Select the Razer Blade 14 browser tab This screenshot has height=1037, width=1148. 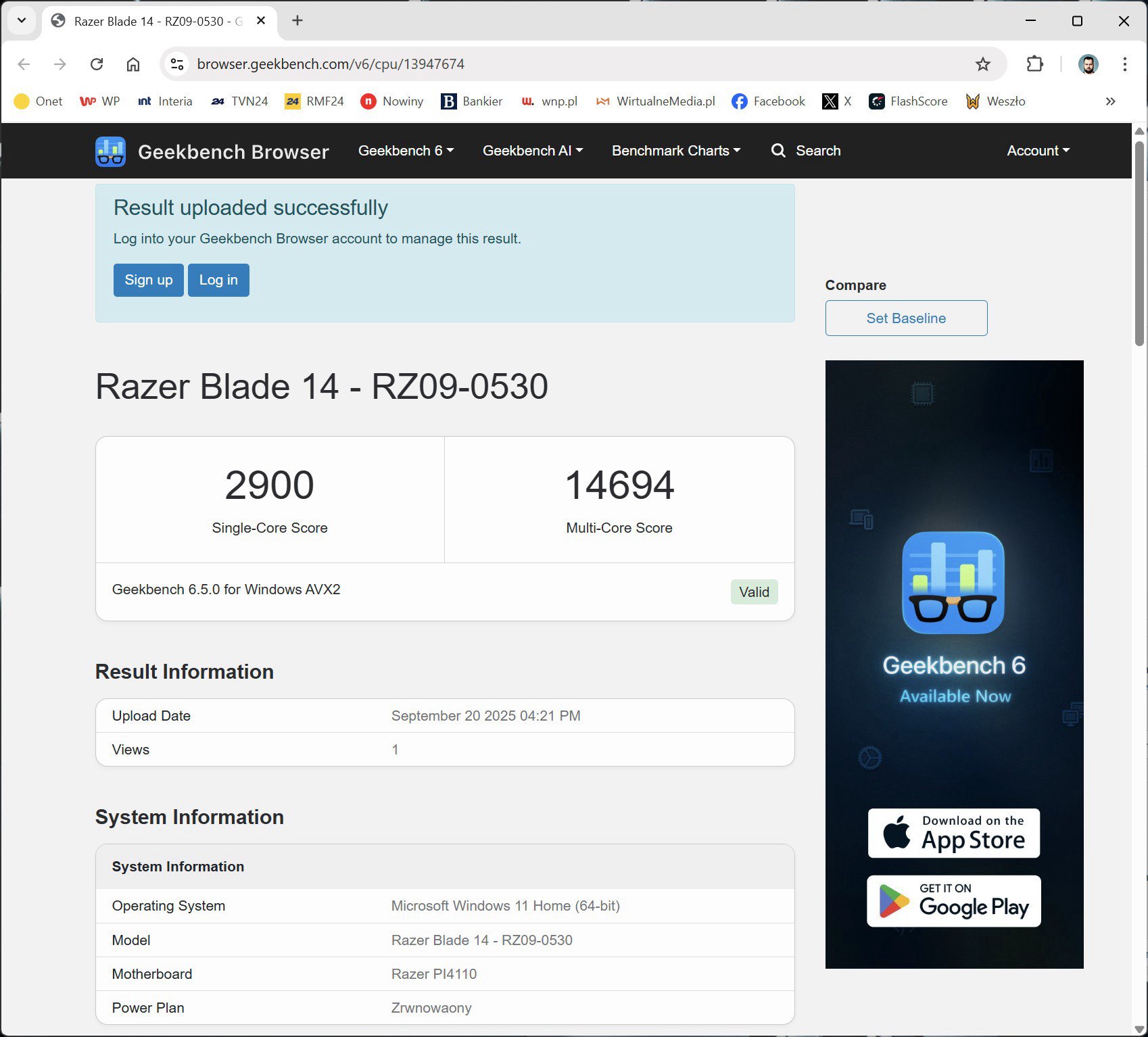pyautogui.click(x=158, y=21)
